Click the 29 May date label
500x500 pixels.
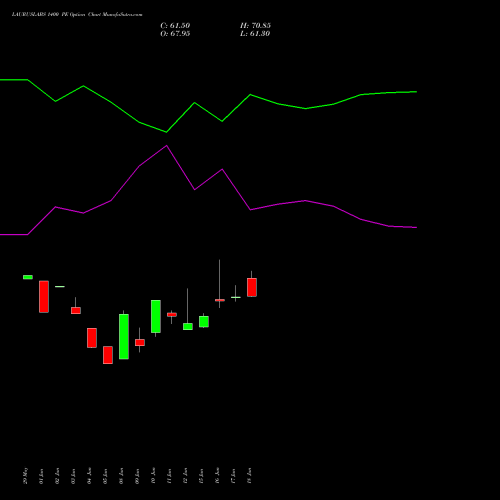26,476
